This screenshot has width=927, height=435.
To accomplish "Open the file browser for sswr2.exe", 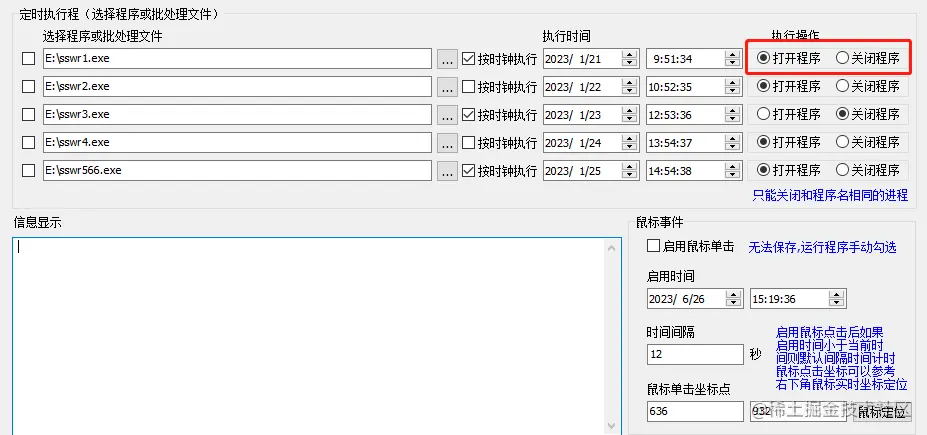I will pos(448,86).
